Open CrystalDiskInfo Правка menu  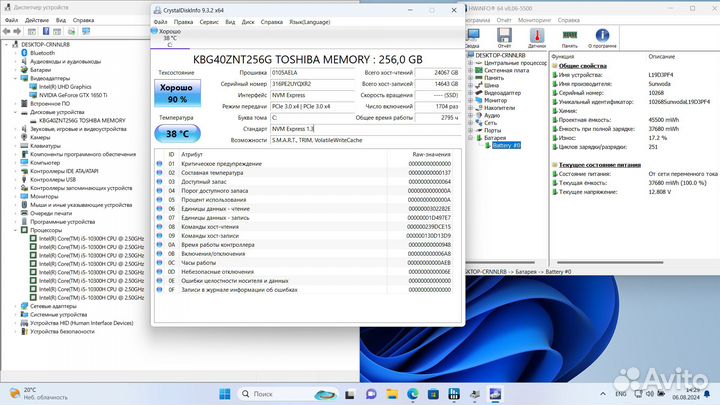(183, 22)
